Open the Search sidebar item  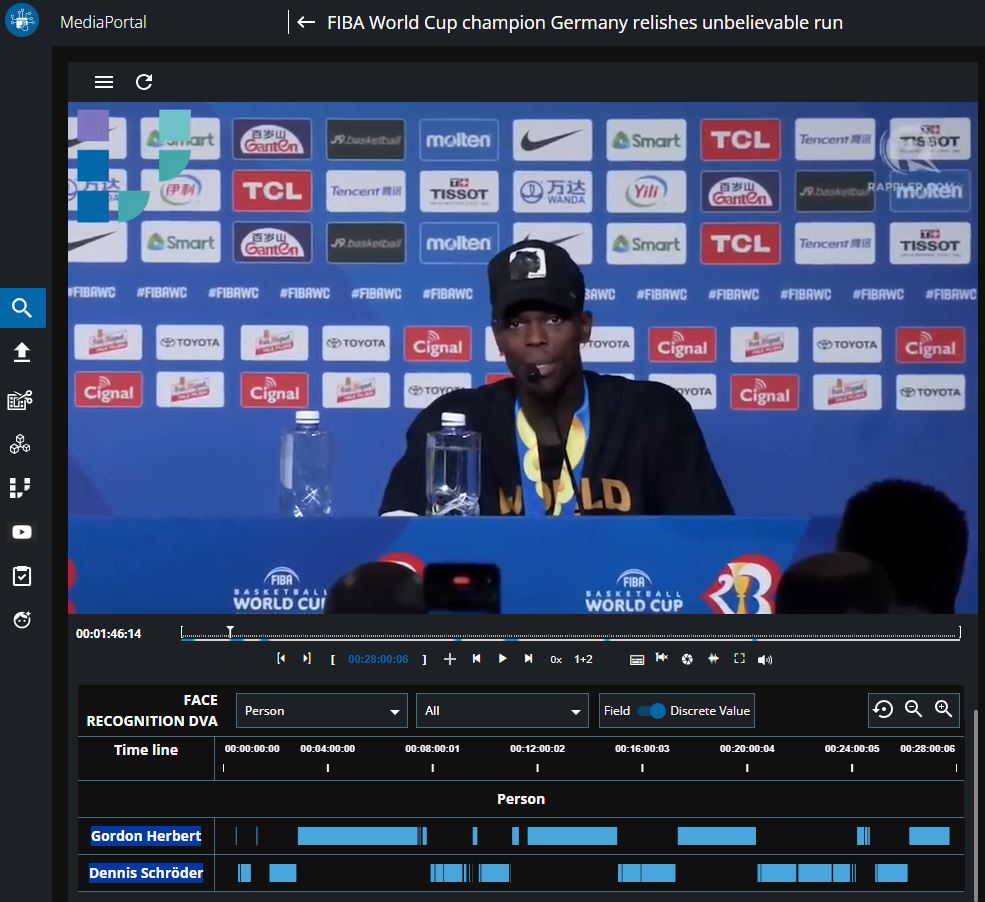(23, 308)
